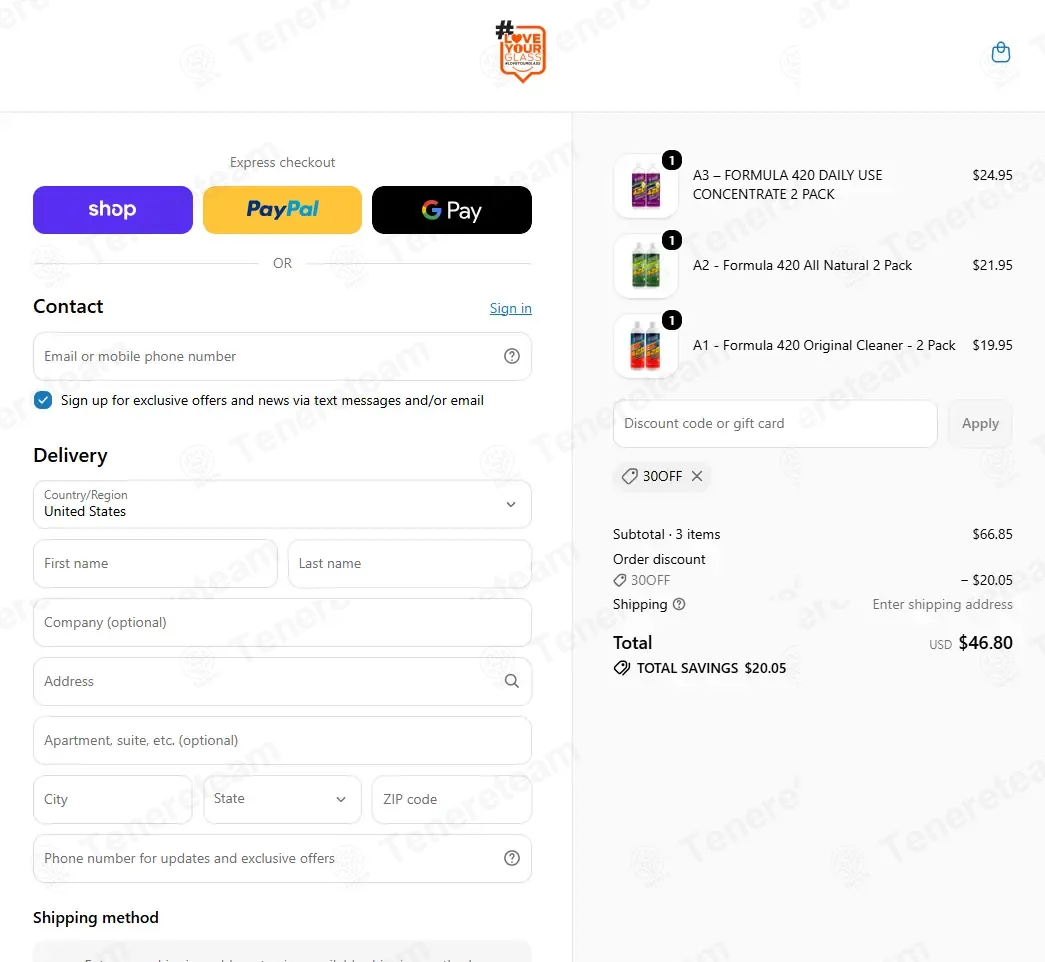Image resolution: width=1045 pixels, height=962 pixels.
Task: Click the TOTAL SAVINGS $20.05 text
Action: 711,668
